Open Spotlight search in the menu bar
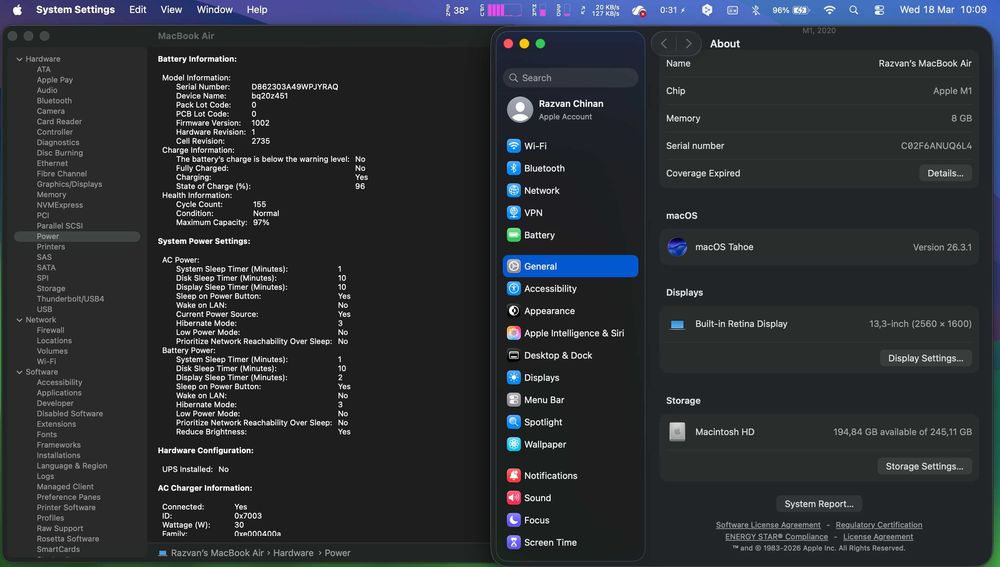Image resolution: width=1000 pixels, height=567 pixels. tap(853, 10)
